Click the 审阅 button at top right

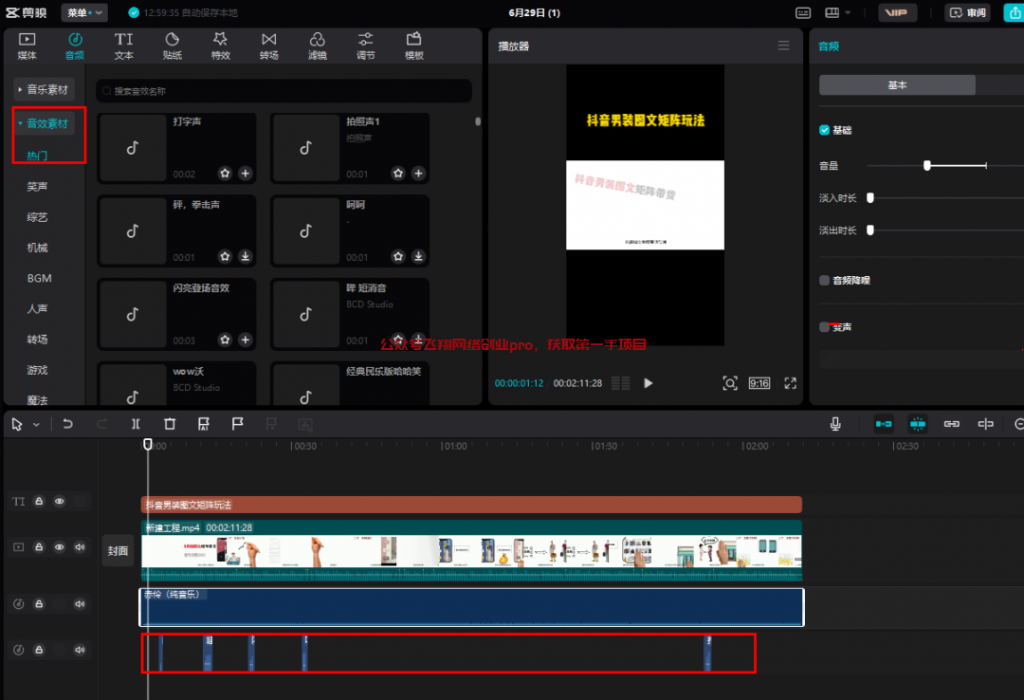point(968,13)
